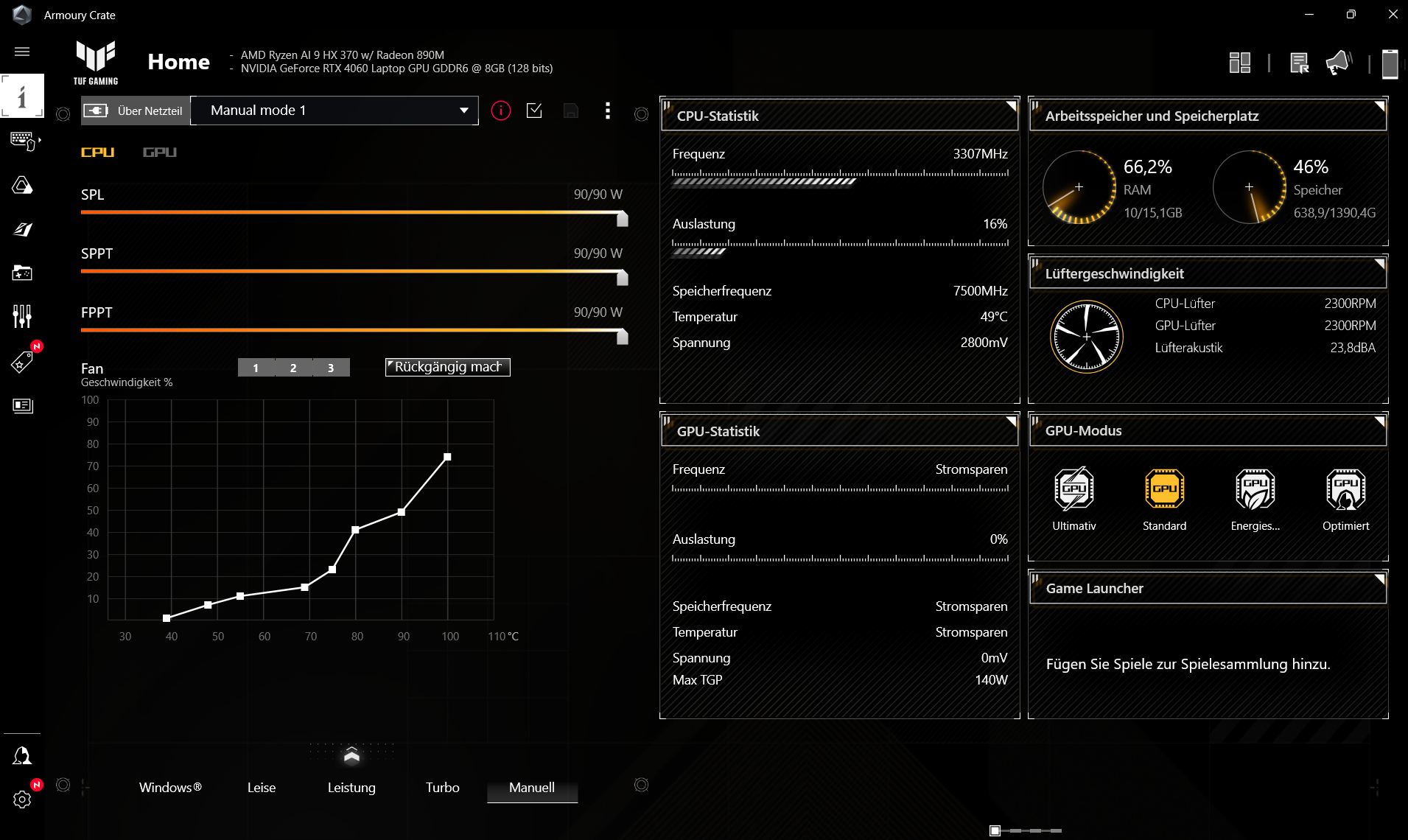Click the fan curve point at 40°C
This screenshot has height=840, width=1408.
(167, 618)
